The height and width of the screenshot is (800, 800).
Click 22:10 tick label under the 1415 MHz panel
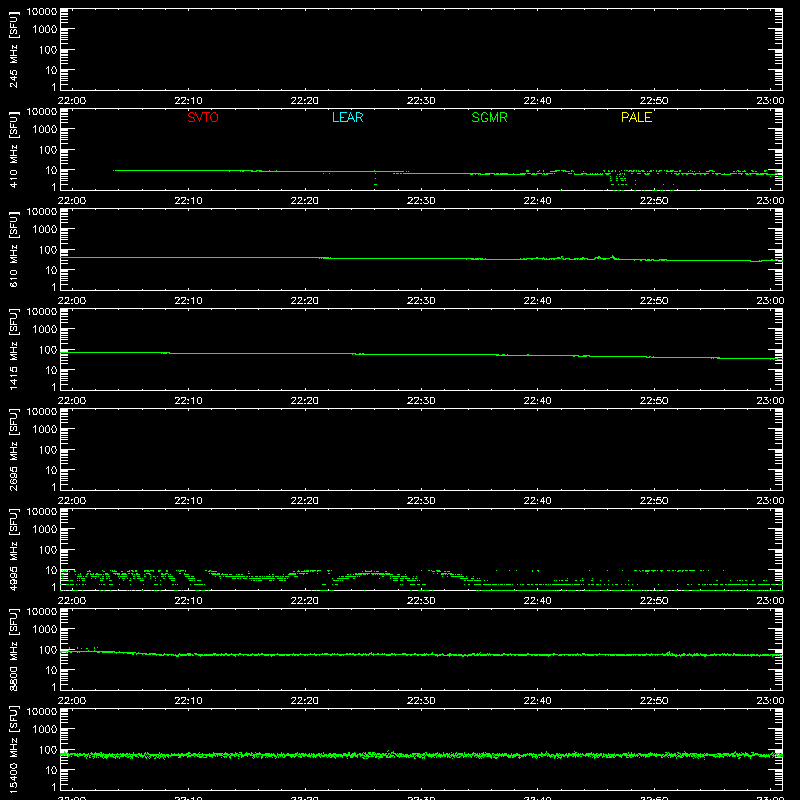click(188, 401)
